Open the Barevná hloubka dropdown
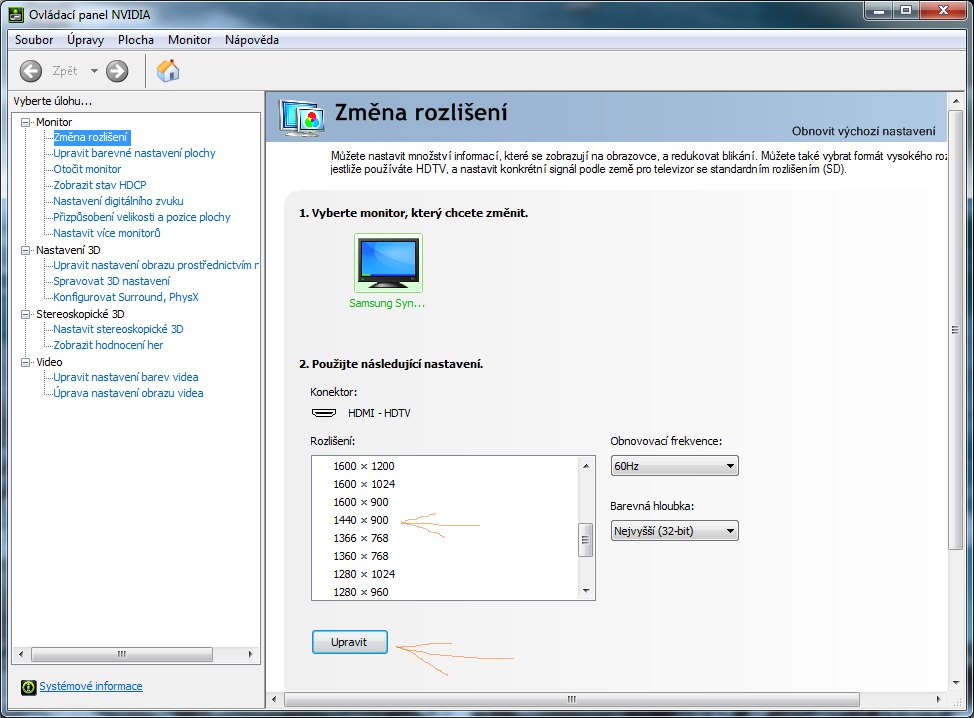 (x=675, y=531)
